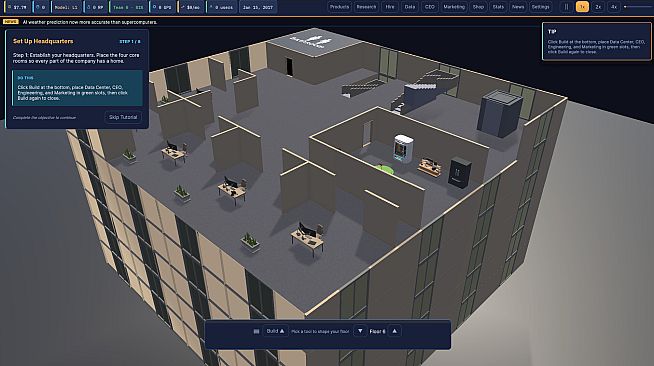Viewport: 654px width, 366px height.
Task: Set game speed to 1x
Action: pos(582,7)
